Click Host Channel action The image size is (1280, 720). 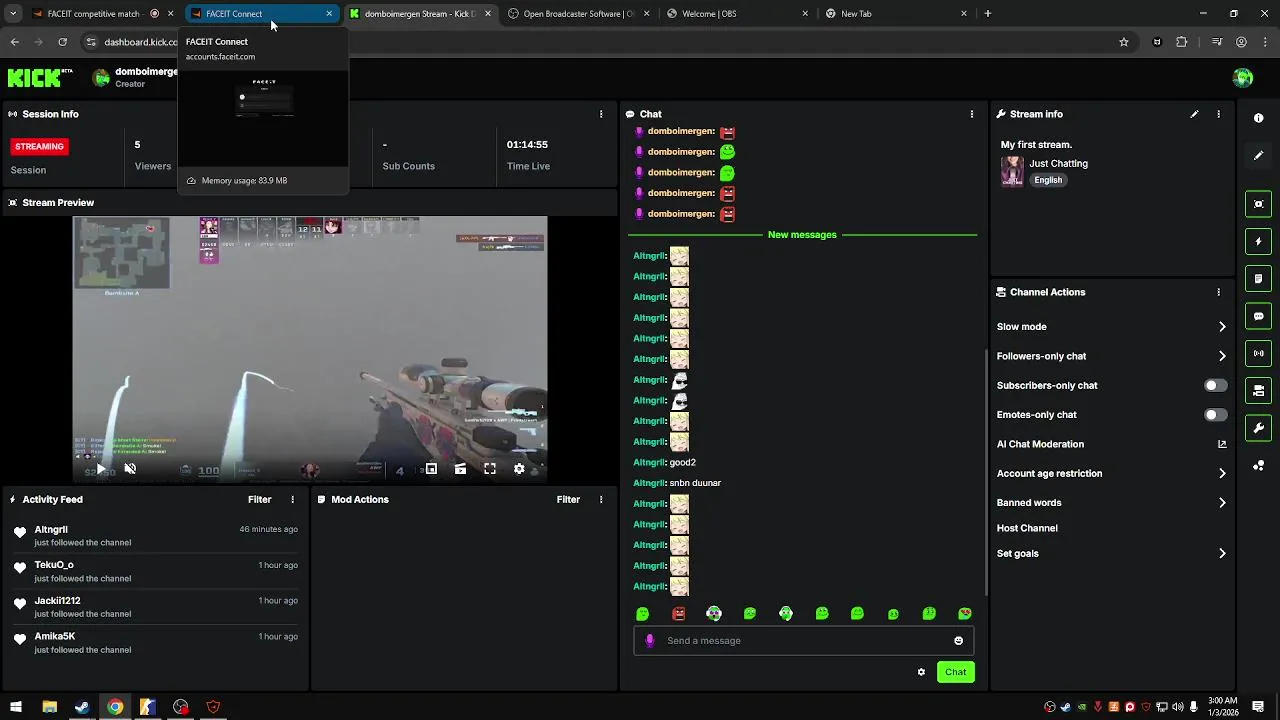coord(1027,528)
